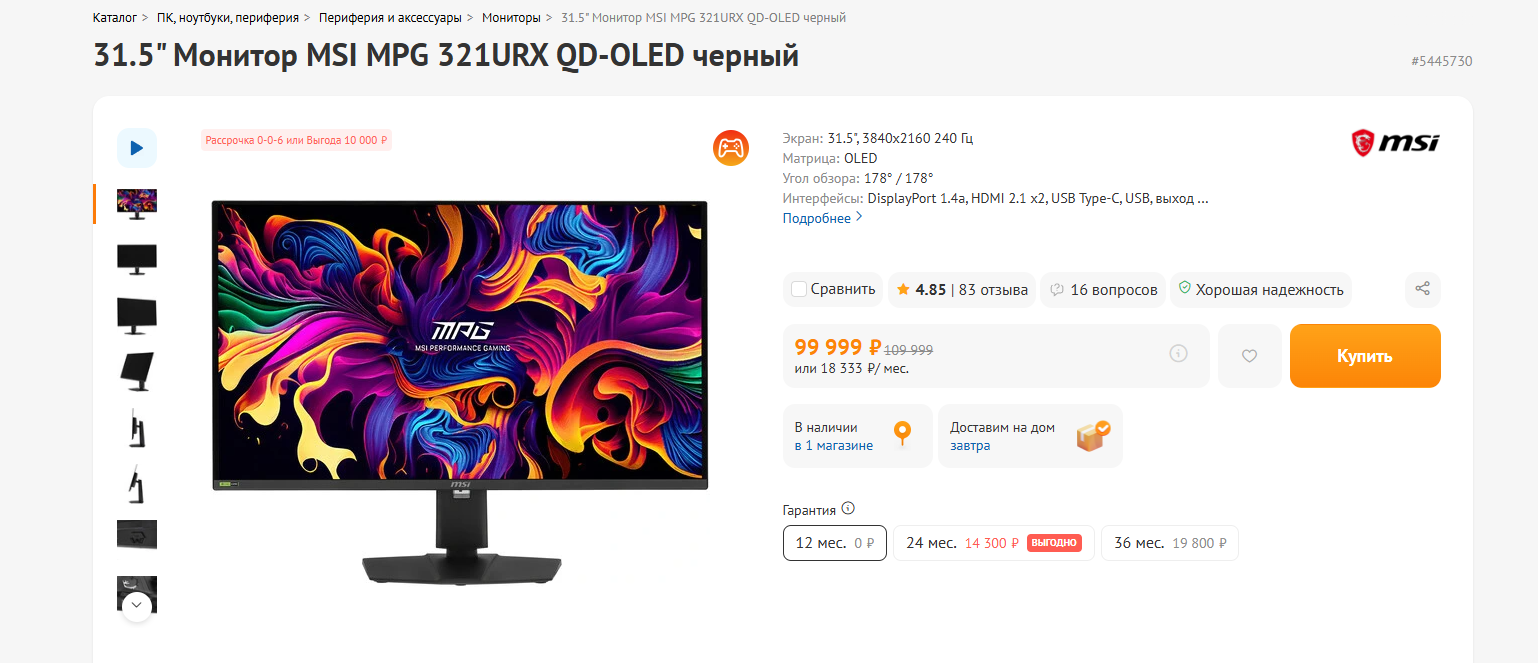
Task: Open the 83 отзыва reviews link
Action: coord(993,290)
